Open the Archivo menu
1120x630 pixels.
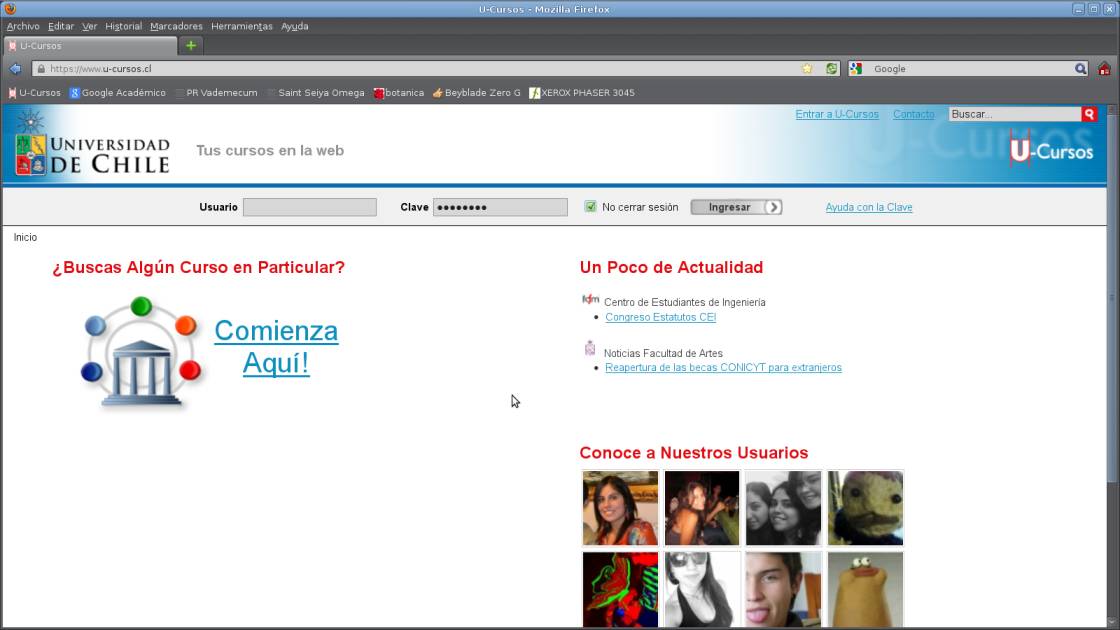tap(22, 26)
